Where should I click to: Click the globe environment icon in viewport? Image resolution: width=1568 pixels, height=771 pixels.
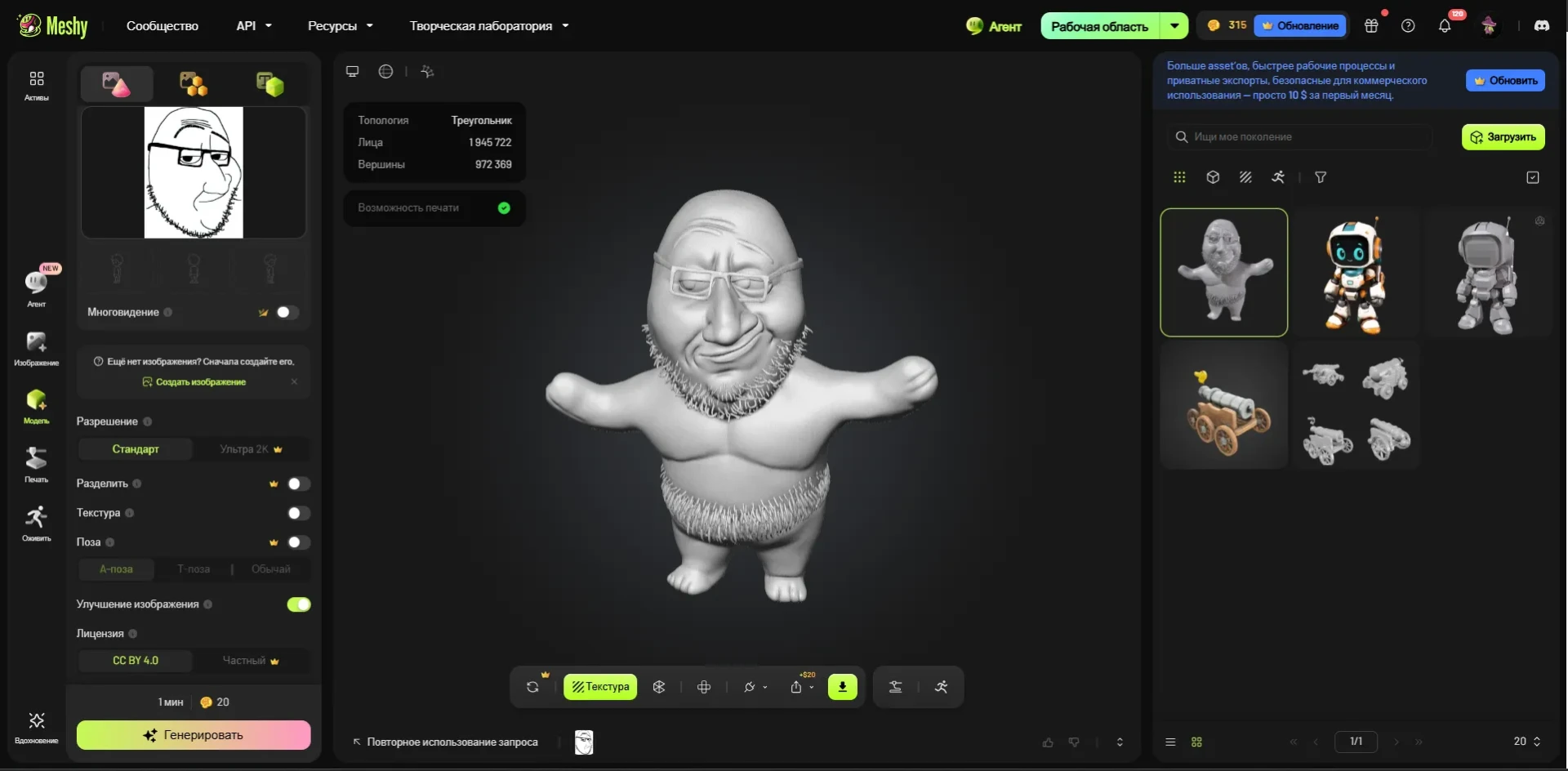[x=385, y=72]
